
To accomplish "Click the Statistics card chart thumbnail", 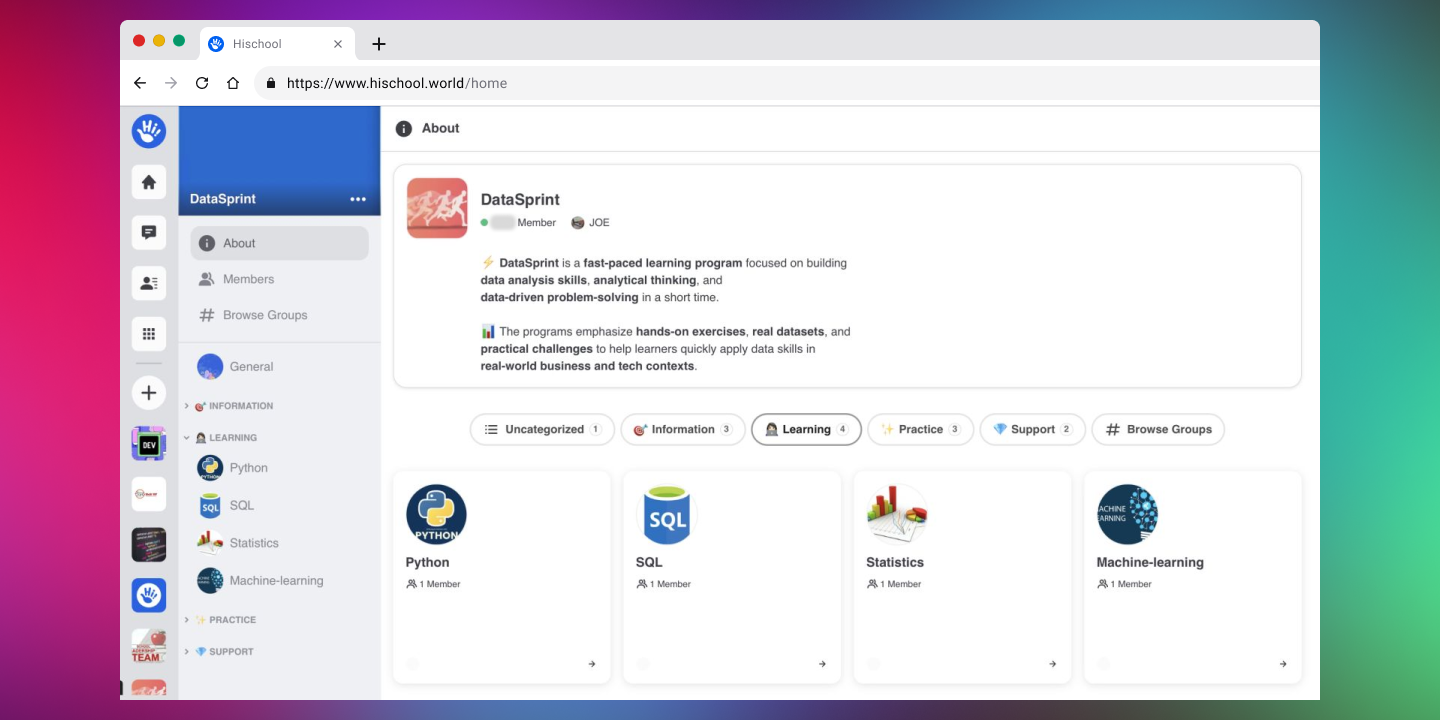I will 897,515.
